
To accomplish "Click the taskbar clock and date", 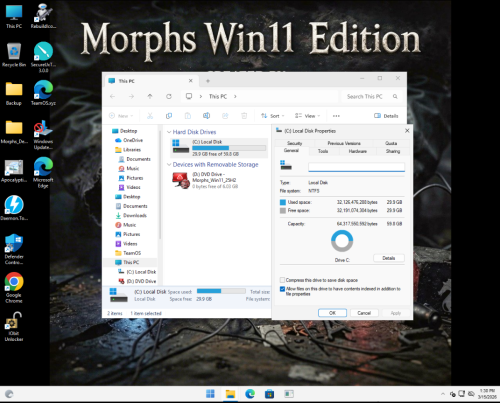I will coord(487,394).
